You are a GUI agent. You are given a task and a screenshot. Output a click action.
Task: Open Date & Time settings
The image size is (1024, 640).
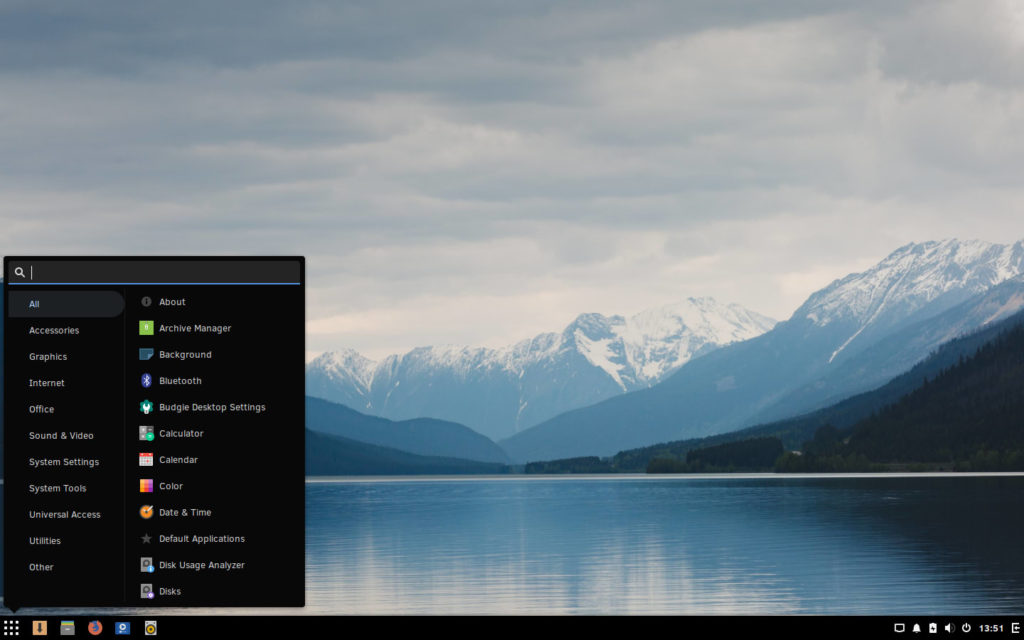pyautogui.click(x=186, y=512)
